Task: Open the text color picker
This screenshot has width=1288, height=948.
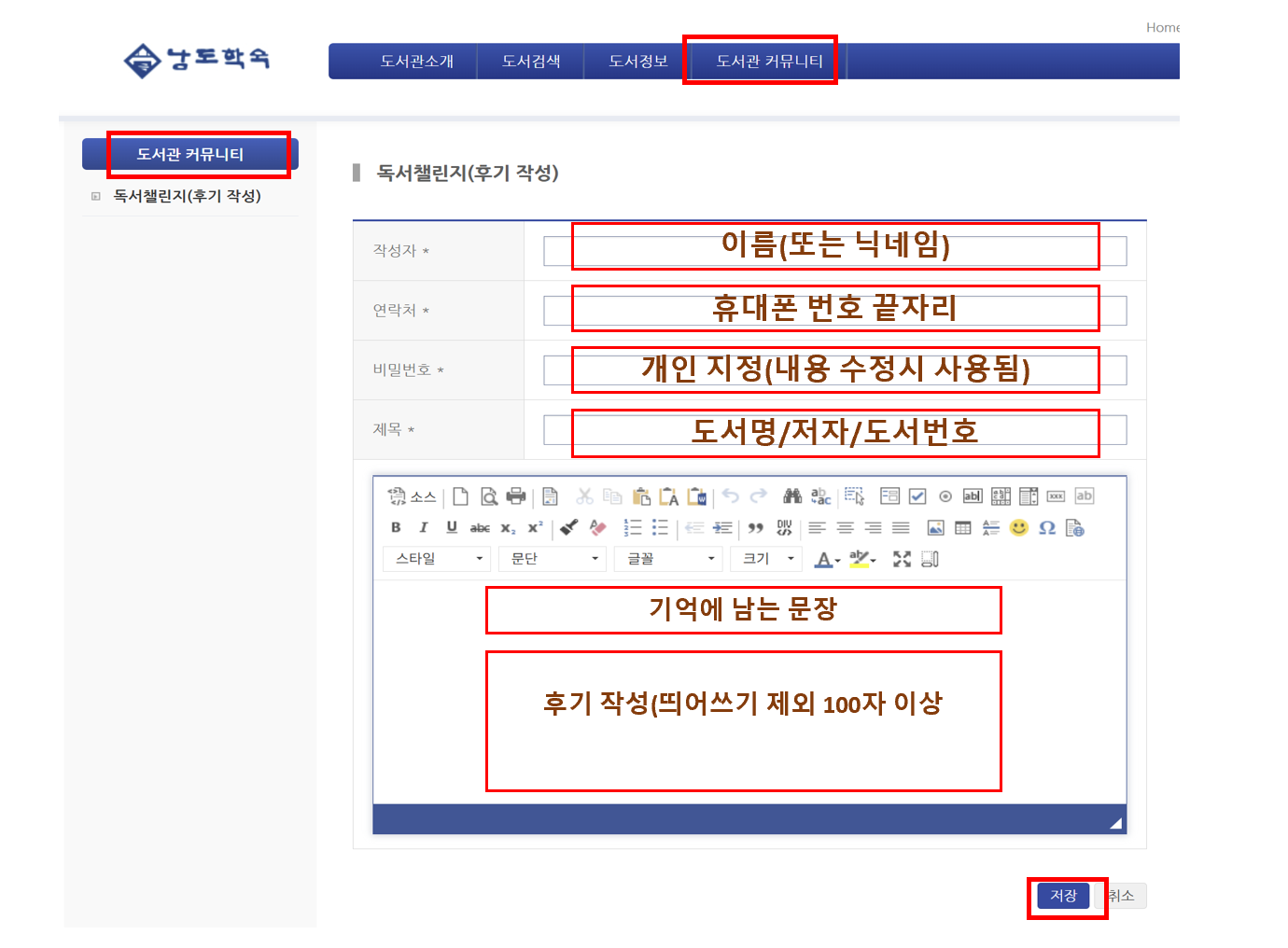Action: pyautogui.click(x=827, y=559)
